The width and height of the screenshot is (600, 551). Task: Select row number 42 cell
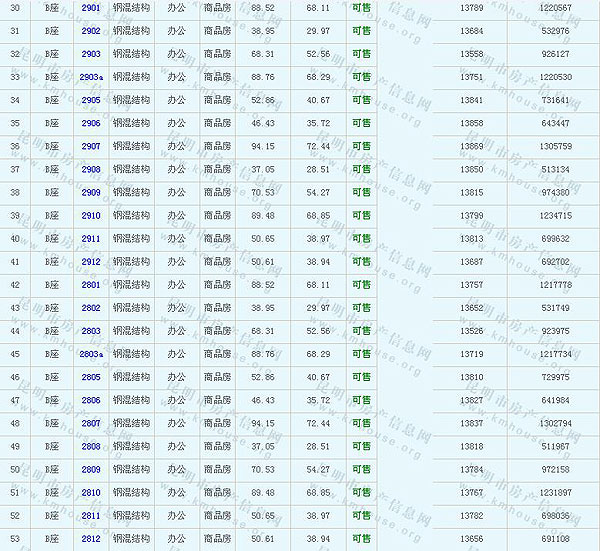point(14,285)
